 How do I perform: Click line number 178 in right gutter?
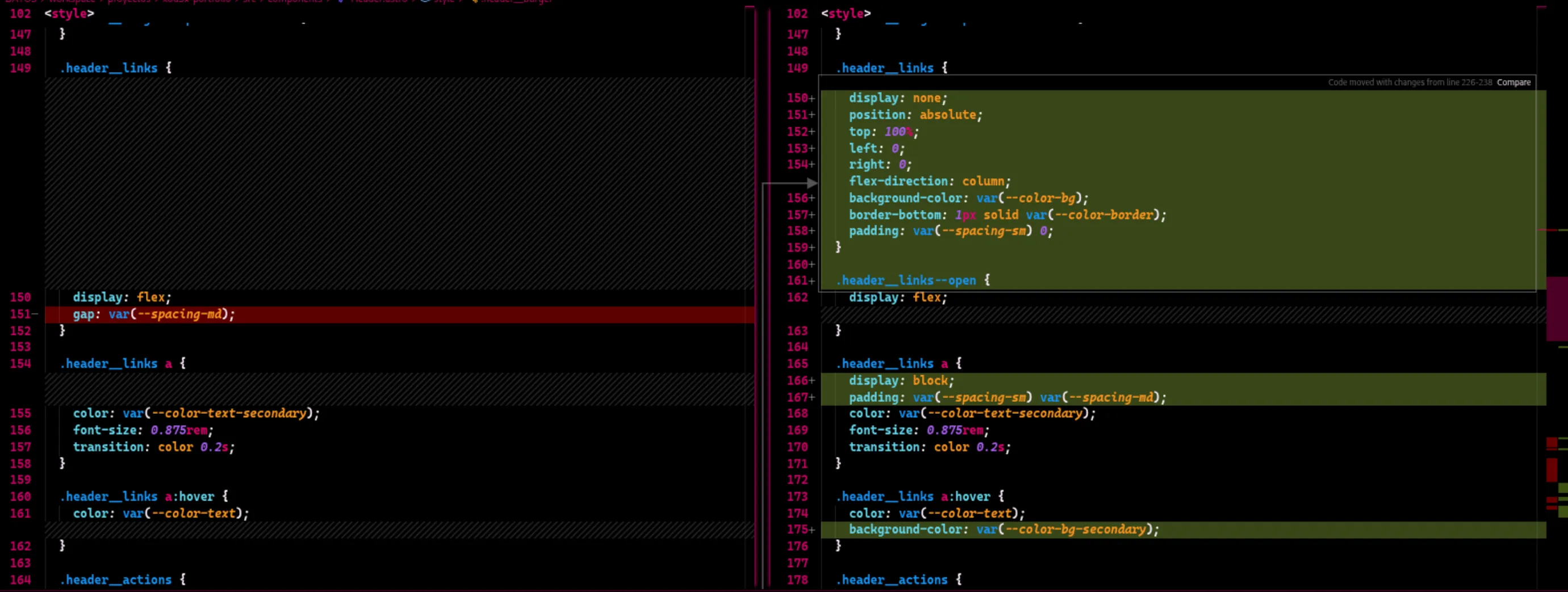(797, 580)
